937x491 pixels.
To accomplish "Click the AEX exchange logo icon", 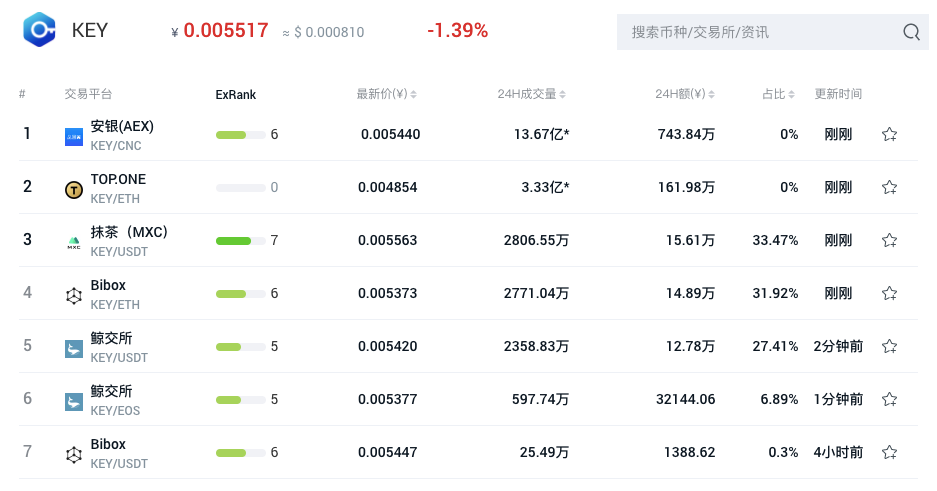I will coord(74,137).
